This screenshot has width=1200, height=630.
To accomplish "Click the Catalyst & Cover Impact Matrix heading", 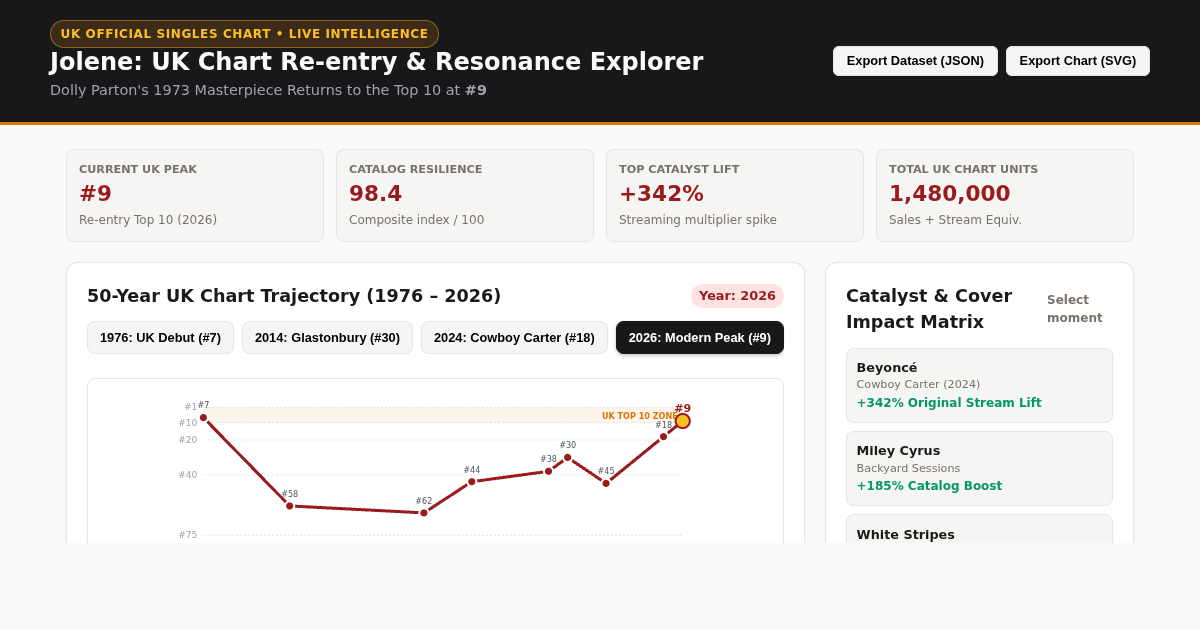I will [929, 309].
